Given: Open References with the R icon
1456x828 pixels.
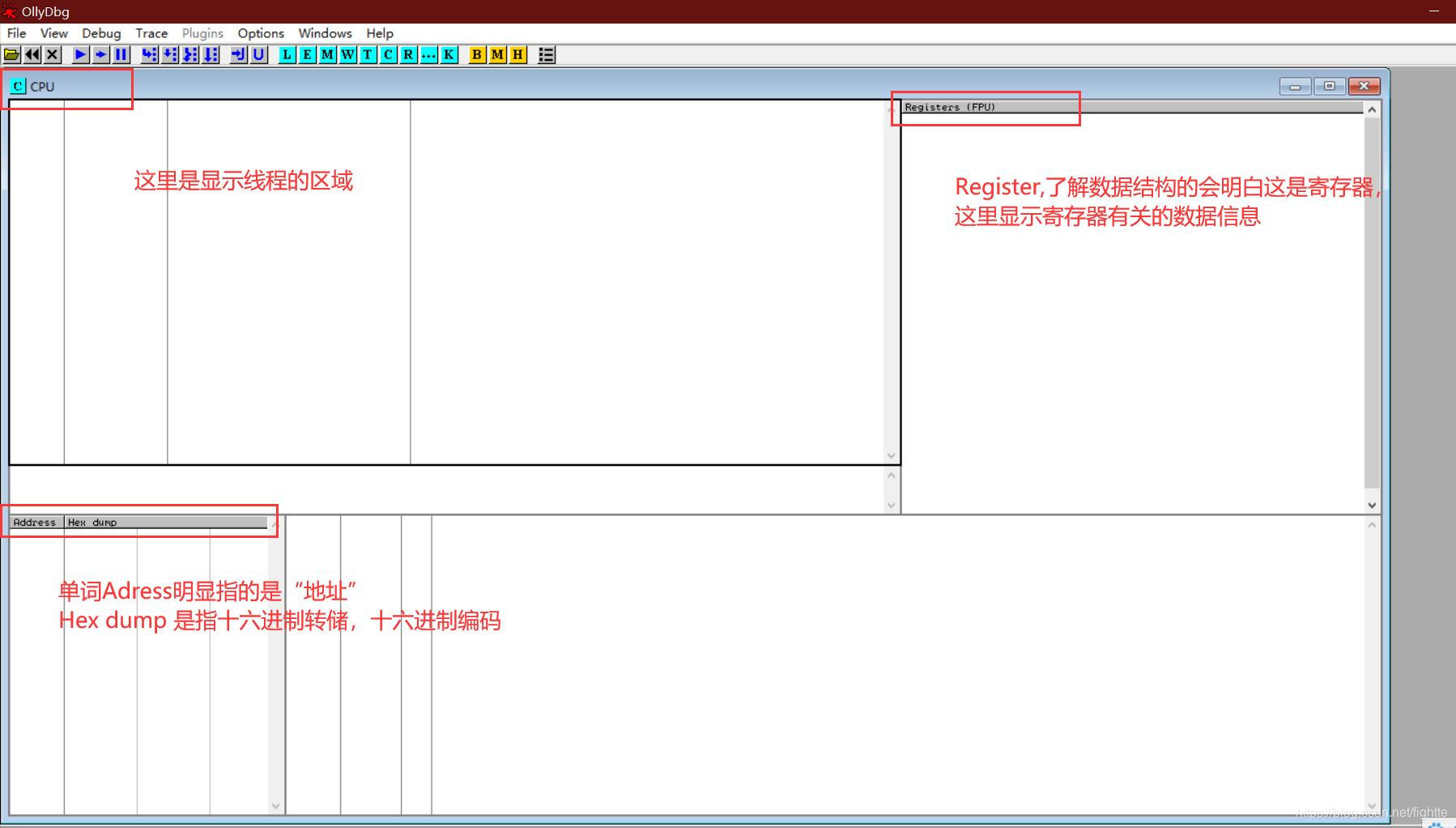Looking at the screenshot, I should pyautogui.click(x=408, y=55).
